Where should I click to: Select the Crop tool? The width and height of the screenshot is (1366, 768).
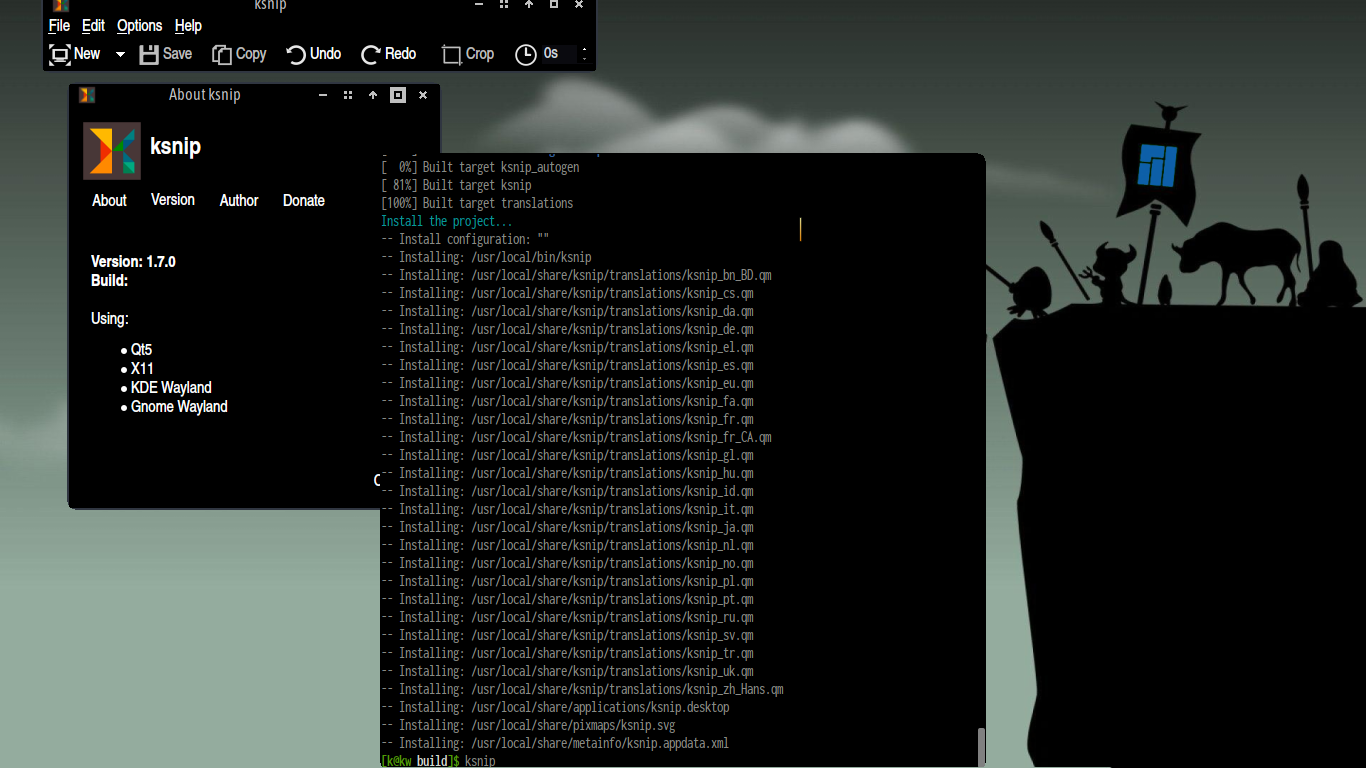467,54
